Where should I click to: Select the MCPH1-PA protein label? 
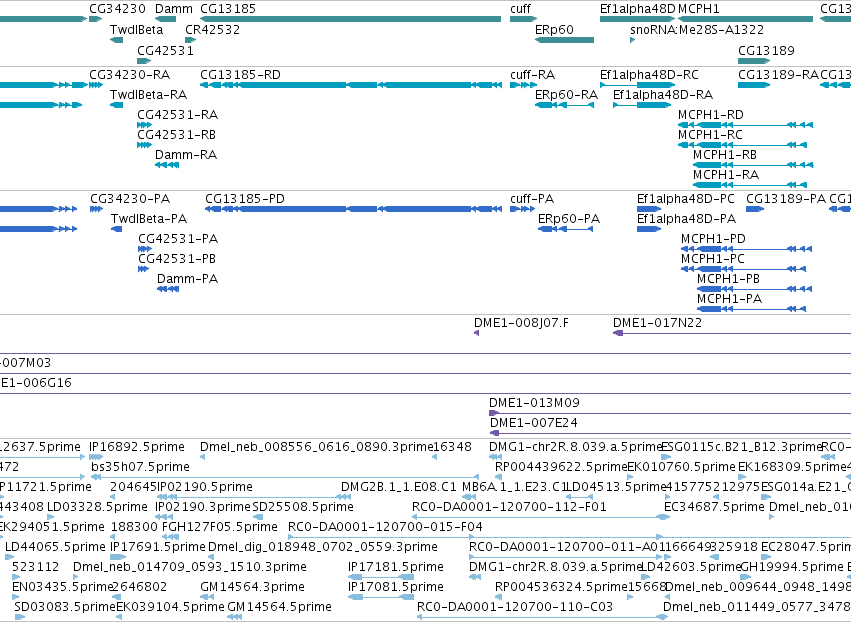click(729, 299)
